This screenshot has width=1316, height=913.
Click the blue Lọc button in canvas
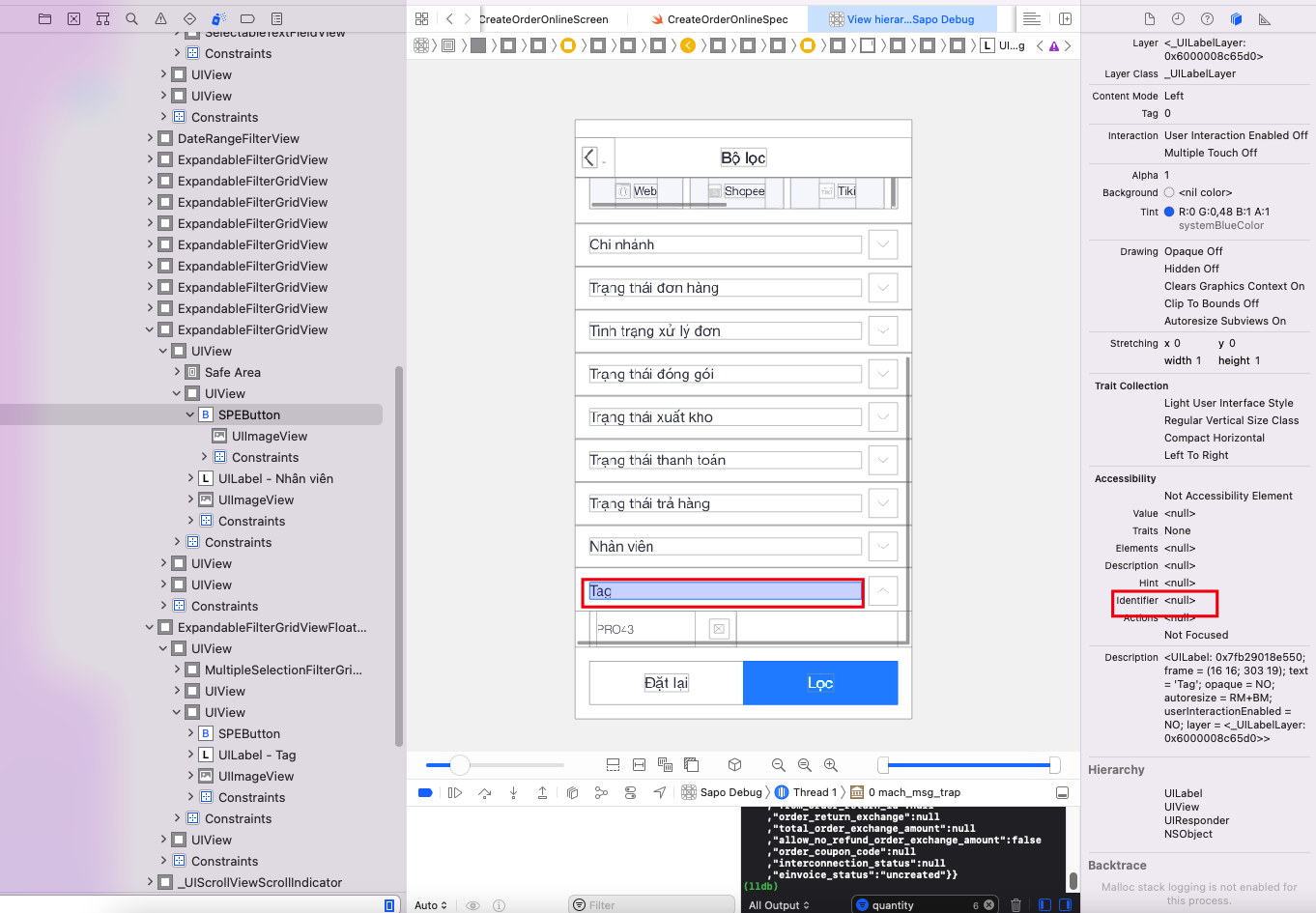820,683
